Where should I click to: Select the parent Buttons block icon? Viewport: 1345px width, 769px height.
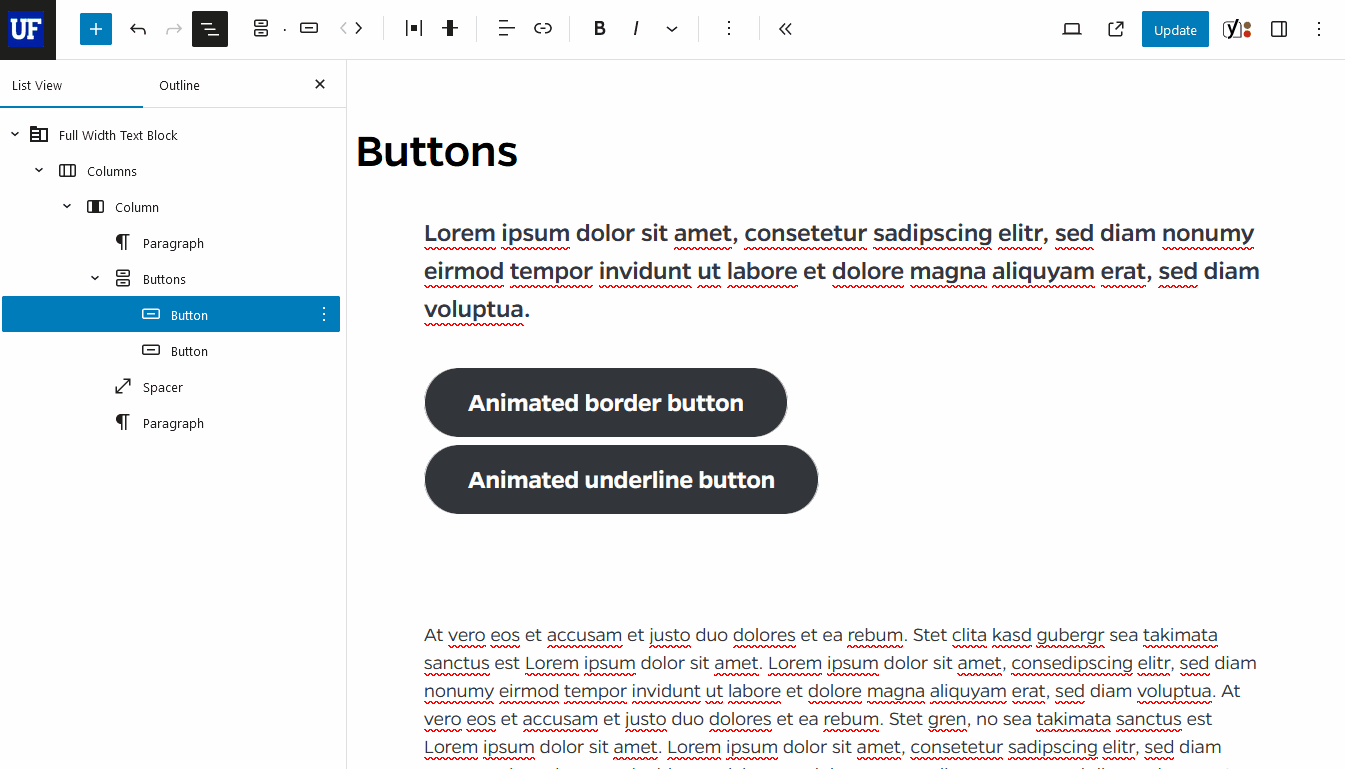click(261, 29)
